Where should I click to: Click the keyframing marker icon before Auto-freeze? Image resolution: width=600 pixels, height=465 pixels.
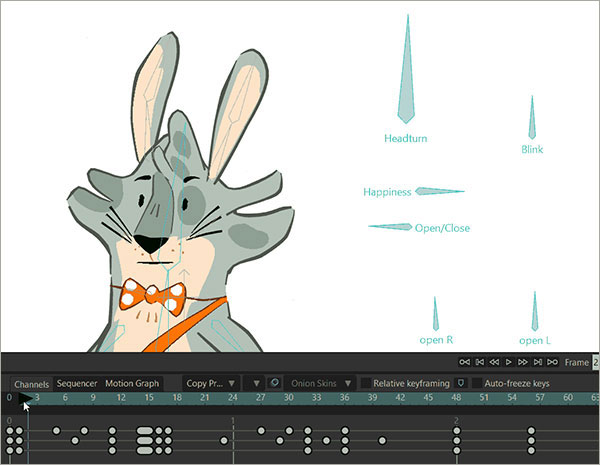(x=461, y=383)
